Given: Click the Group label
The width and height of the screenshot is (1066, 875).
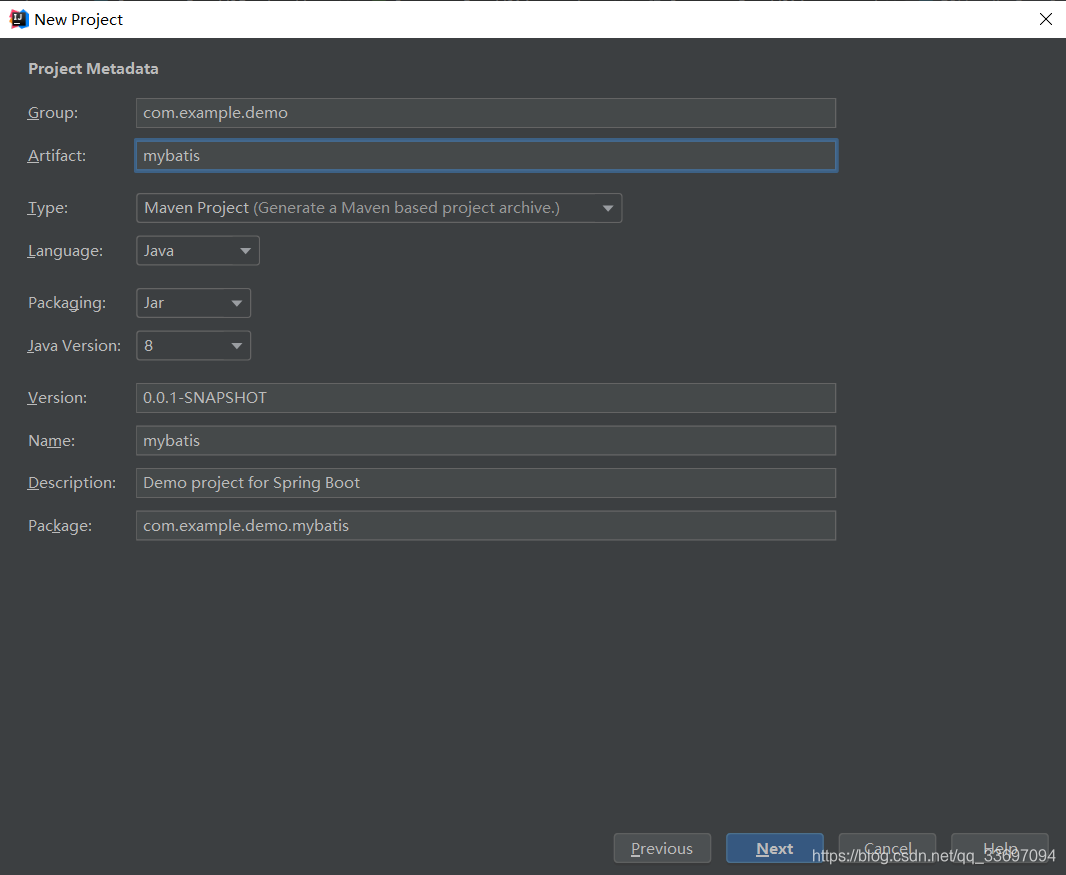Looking at the screenshot, I should pos(53,113).
